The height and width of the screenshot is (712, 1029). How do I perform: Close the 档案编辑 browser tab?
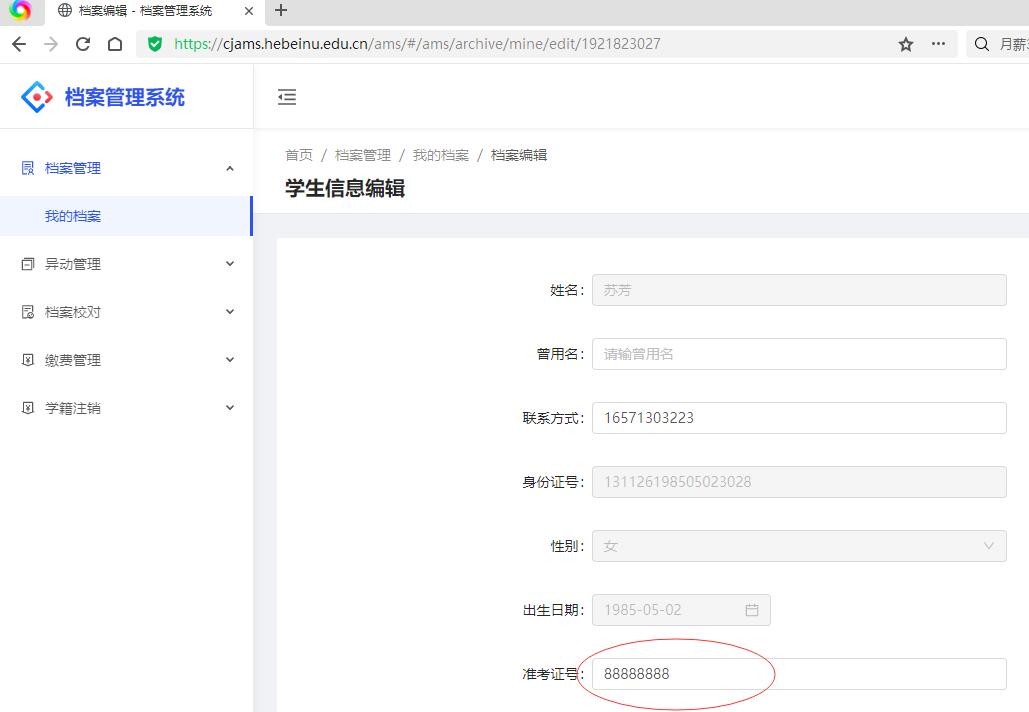click(249, 10)
